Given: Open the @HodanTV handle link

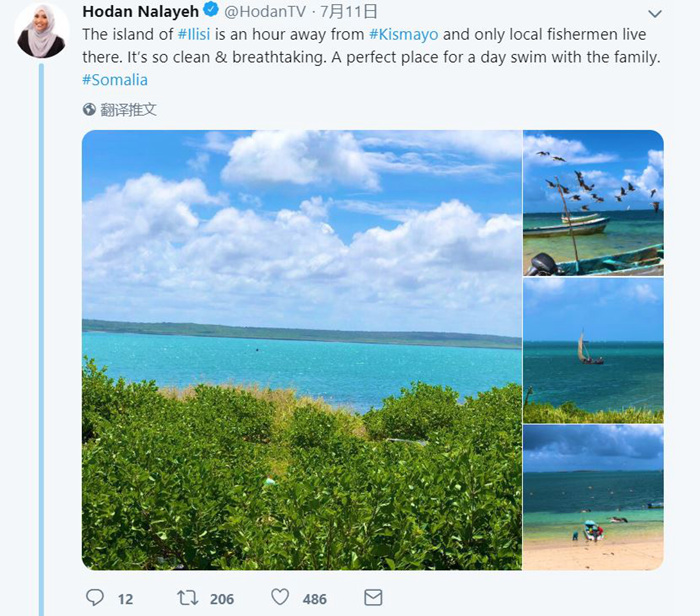Looking at the screenshot, I should pyautogui.click(x=264, y=12).
